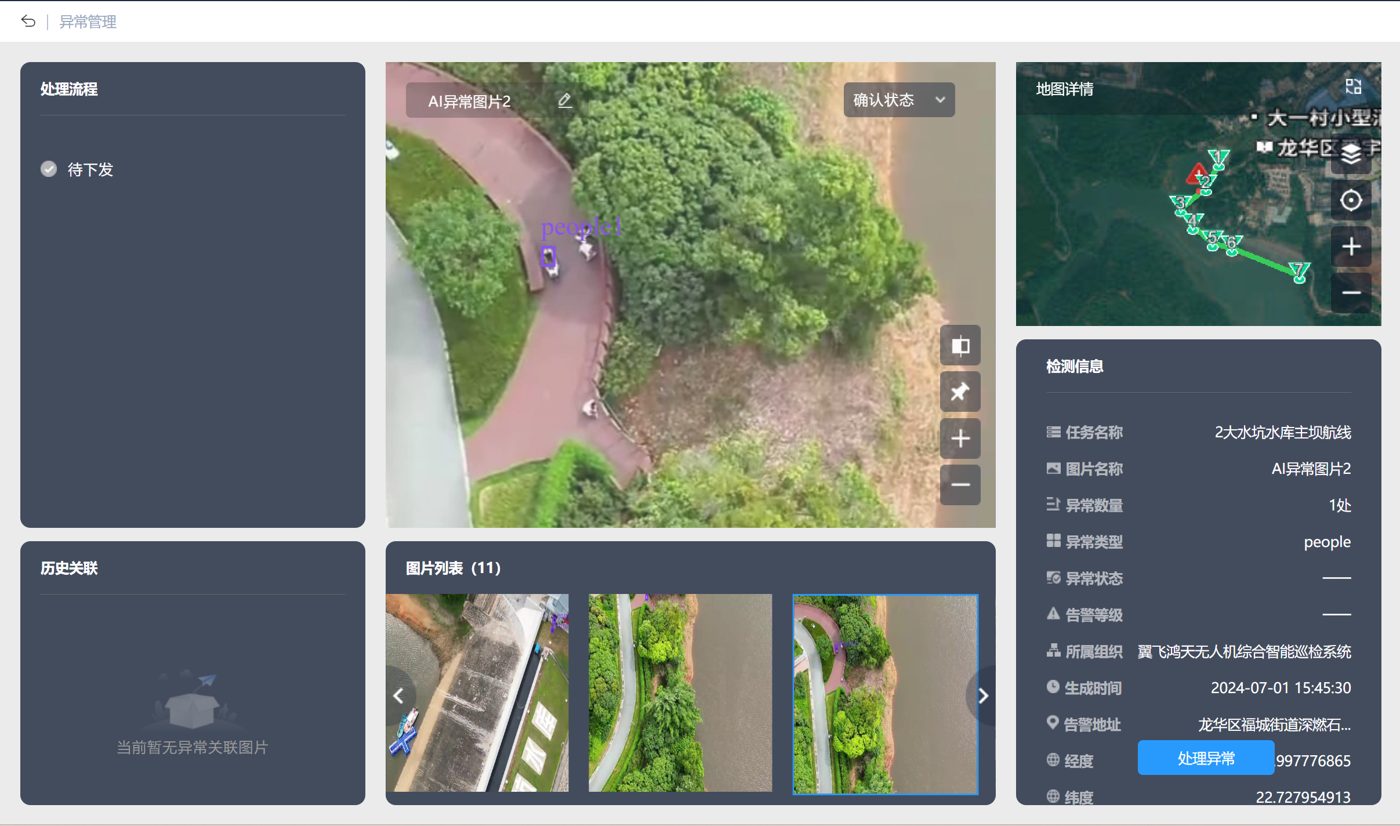
Task: Edit the AI异常图片2 name with the pencil icon
Action: (x=565, y=100)
